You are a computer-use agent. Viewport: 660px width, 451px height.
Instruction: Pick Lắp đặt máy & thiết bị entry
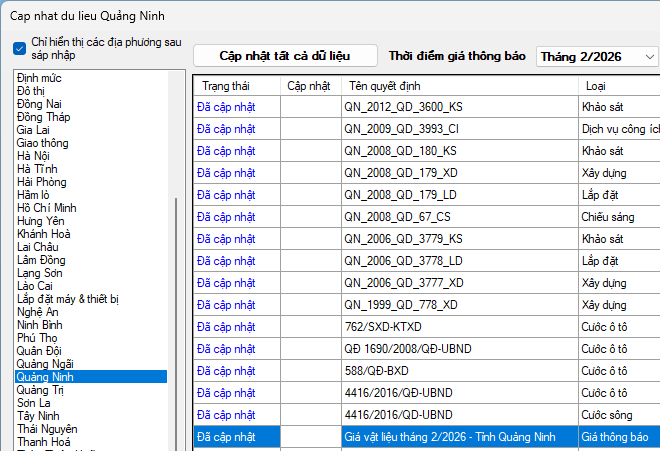68,298
